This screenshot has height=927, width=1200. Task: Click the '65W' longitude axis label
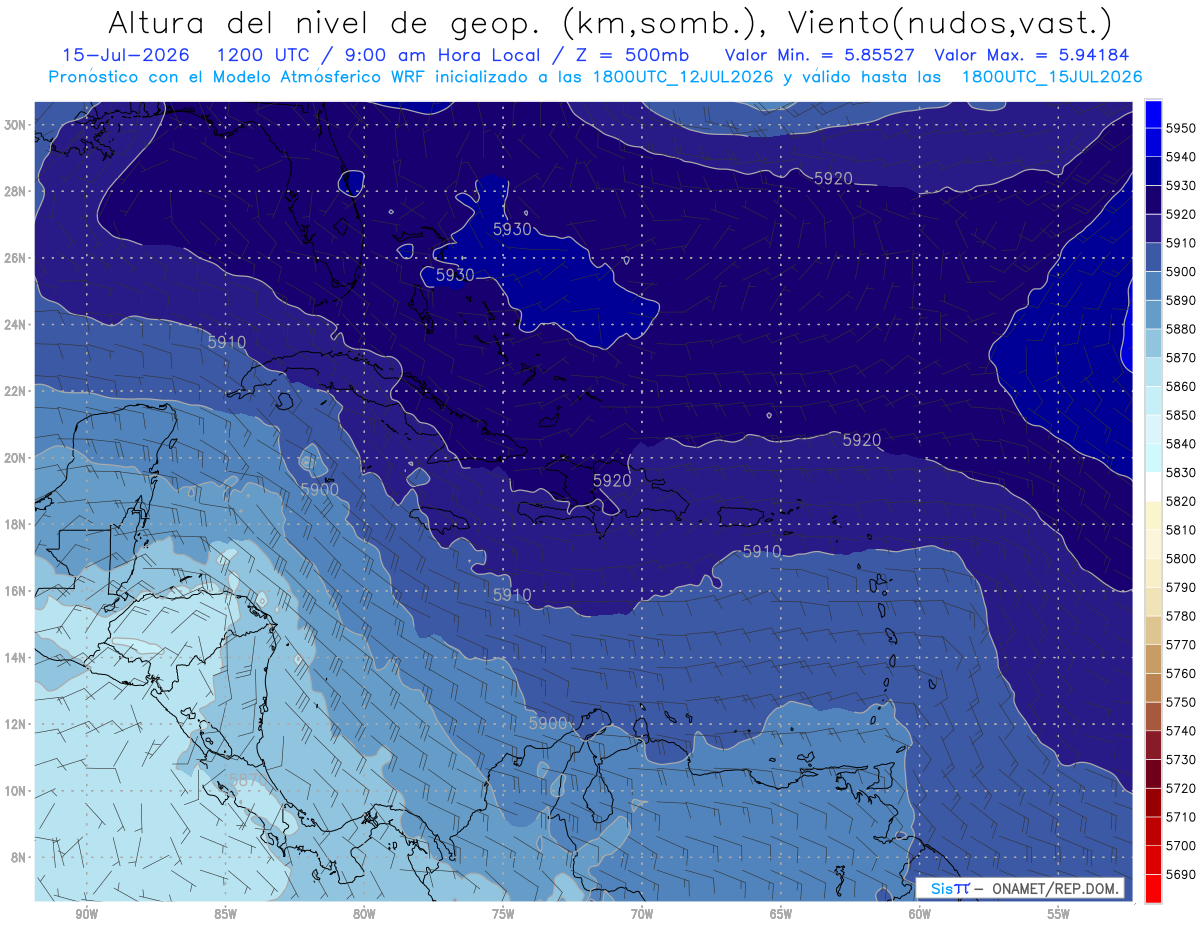(781, 915)
